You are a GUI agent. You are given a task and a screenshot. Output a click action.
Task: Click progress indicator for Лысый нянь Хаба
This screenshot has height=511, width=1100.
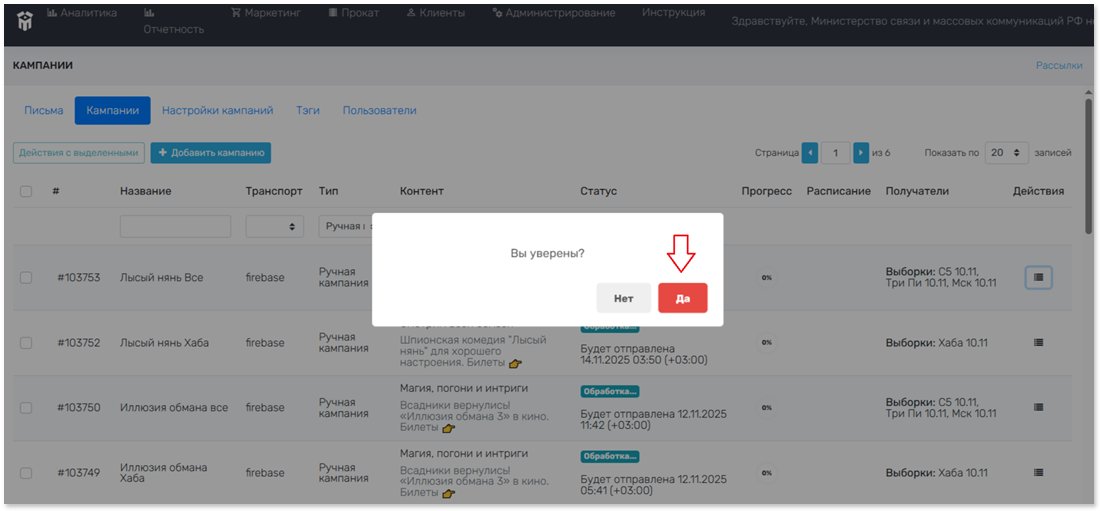point(767,342)
